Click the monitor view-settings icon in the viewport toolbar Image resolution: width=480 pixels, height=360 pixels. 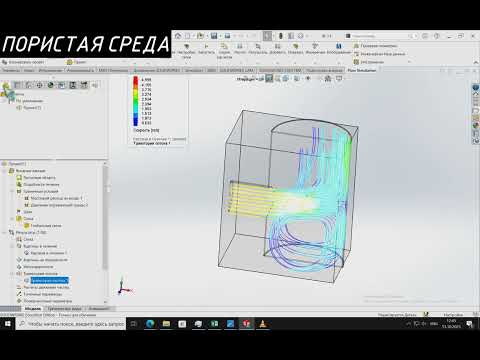(x=339, y=79)
